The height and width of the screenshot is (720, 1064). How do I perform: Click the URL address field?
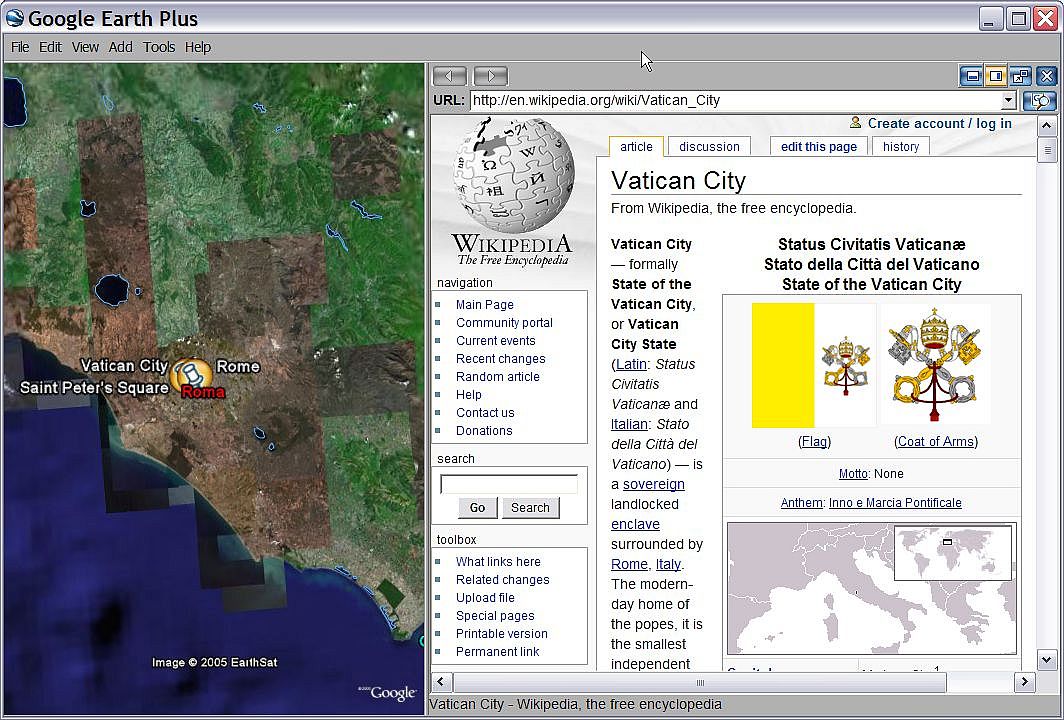[736, 100]
